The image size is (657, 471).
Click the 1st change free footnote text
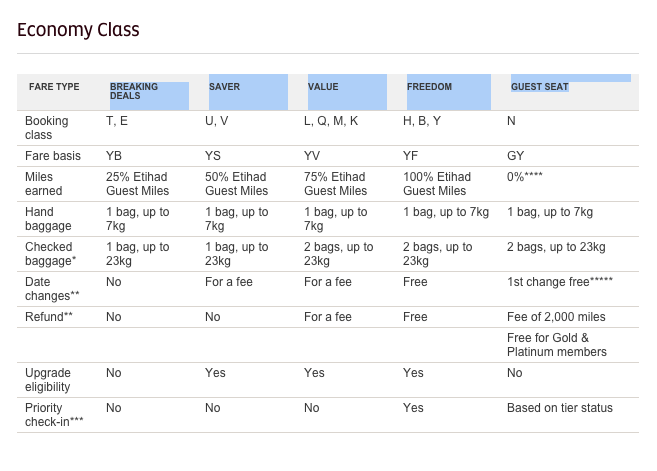[559, 282]
